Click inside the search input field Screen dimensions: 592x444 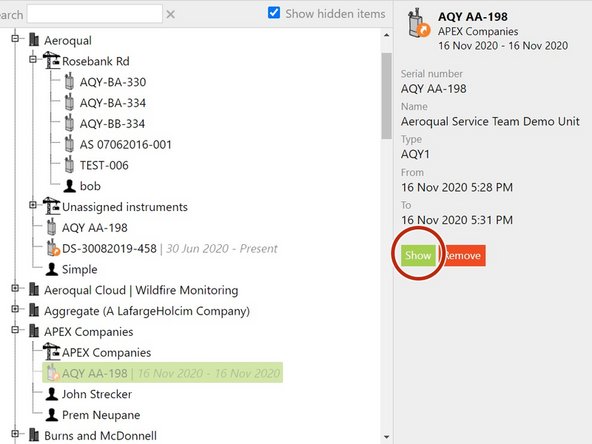(x=95, y=14)
